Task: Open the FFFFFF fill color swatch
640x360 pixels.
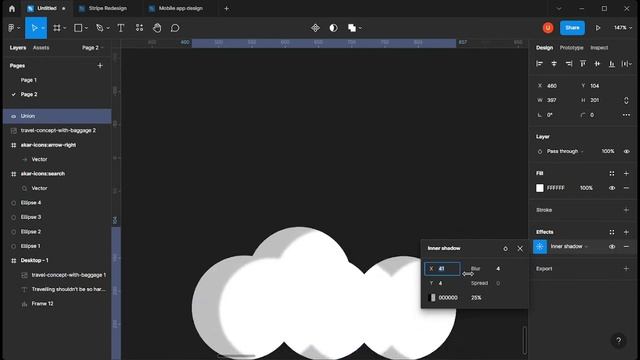Action: (540, 188)
